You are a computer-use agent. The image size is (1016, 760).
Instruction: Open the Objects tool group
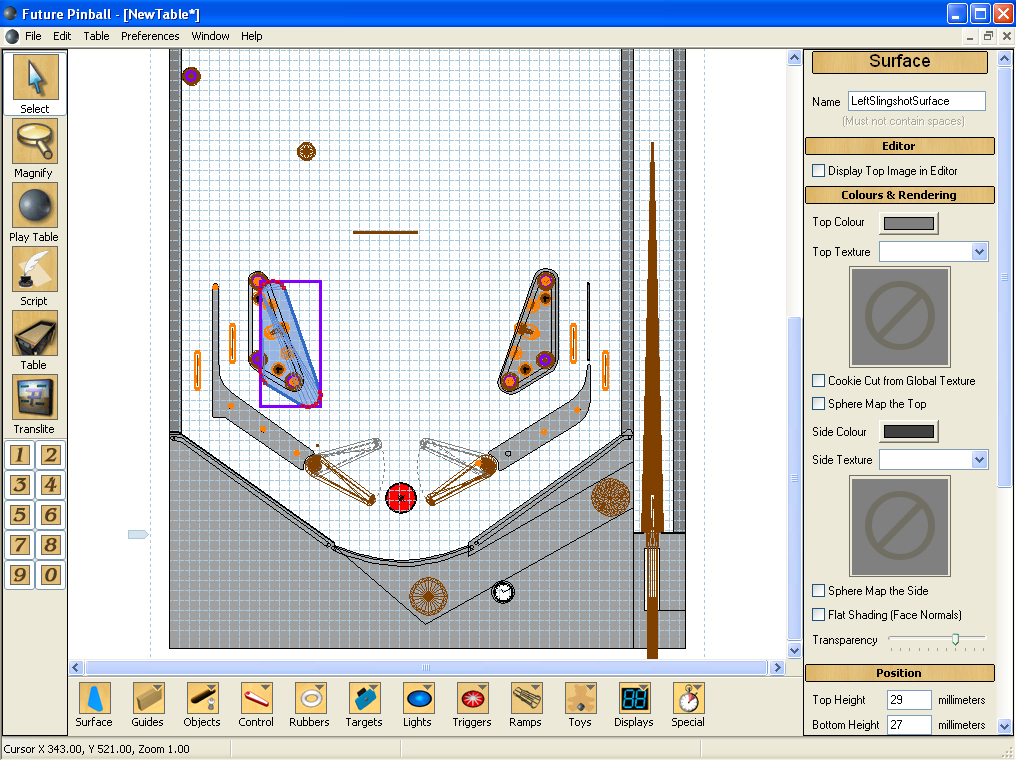(x=202, y=705)
